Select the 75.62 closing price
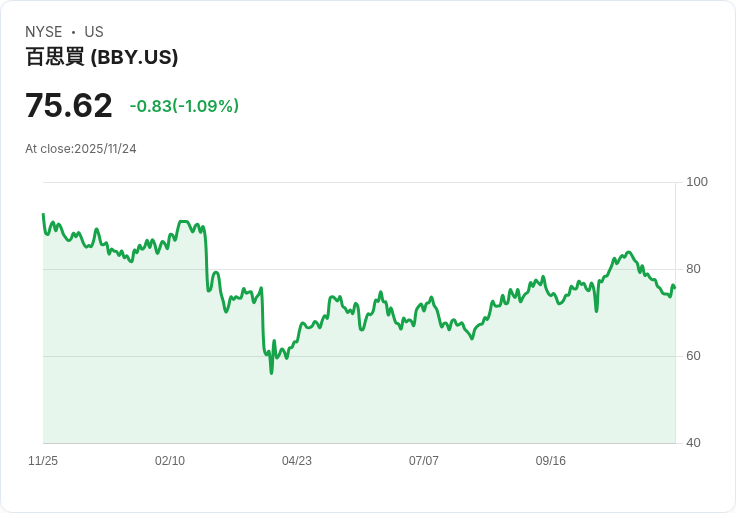736x513 pixels. 68,106
